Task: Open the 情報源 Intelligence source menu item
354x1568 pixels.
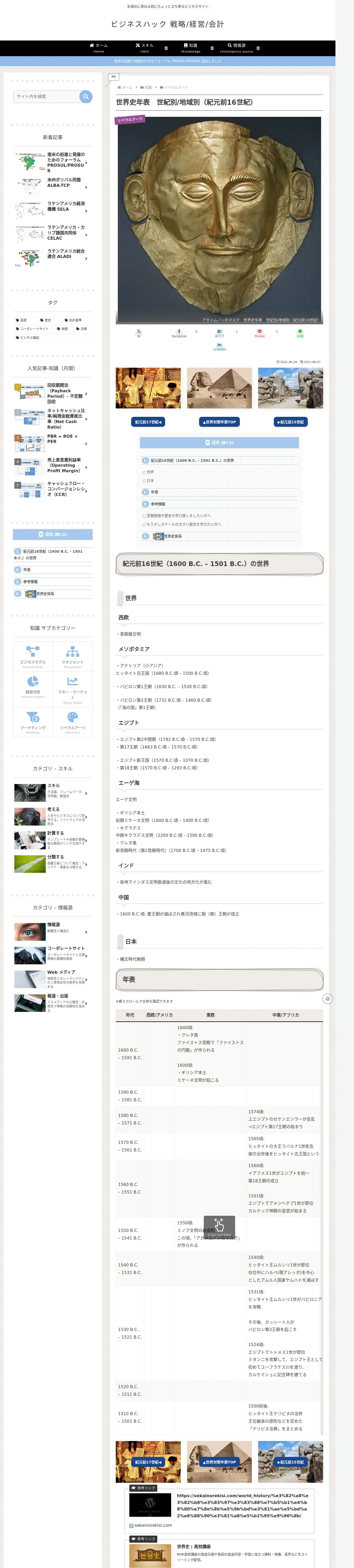Action: [x=237, y=48]
